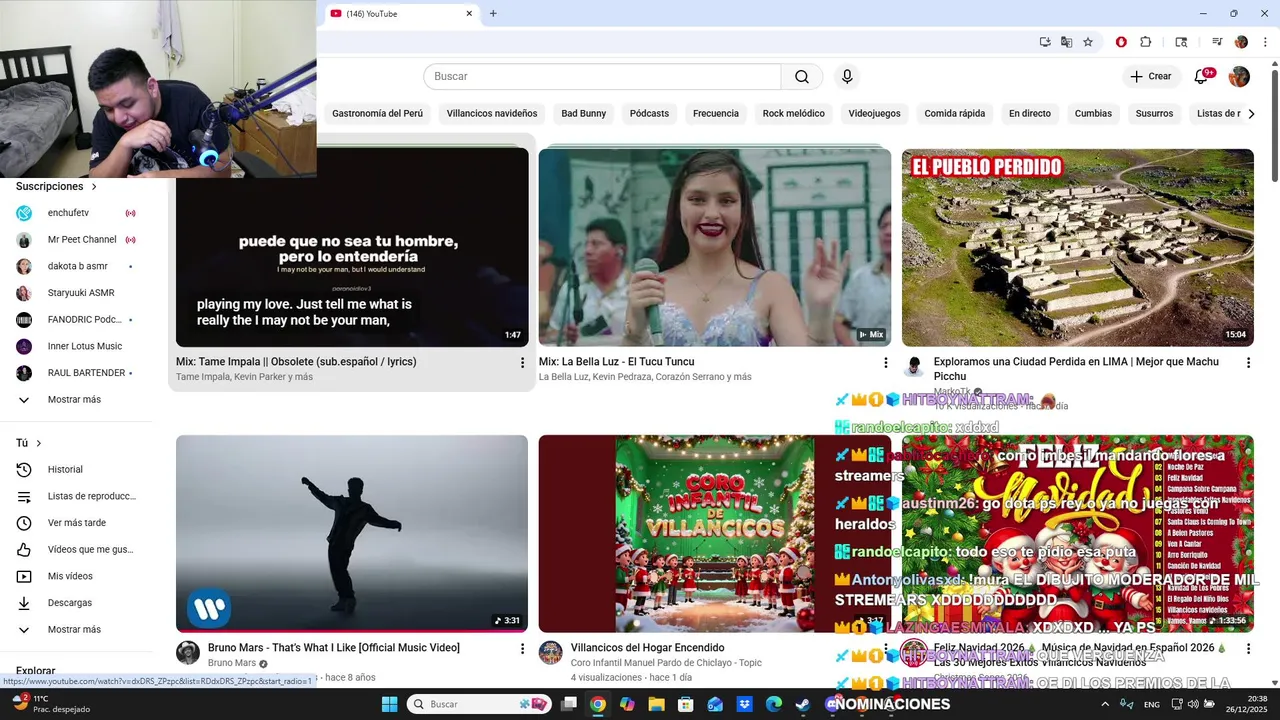The image size is (1280, 720).
Task: Click the YouTube search magnifier button
Action: [x=802, y=77]
